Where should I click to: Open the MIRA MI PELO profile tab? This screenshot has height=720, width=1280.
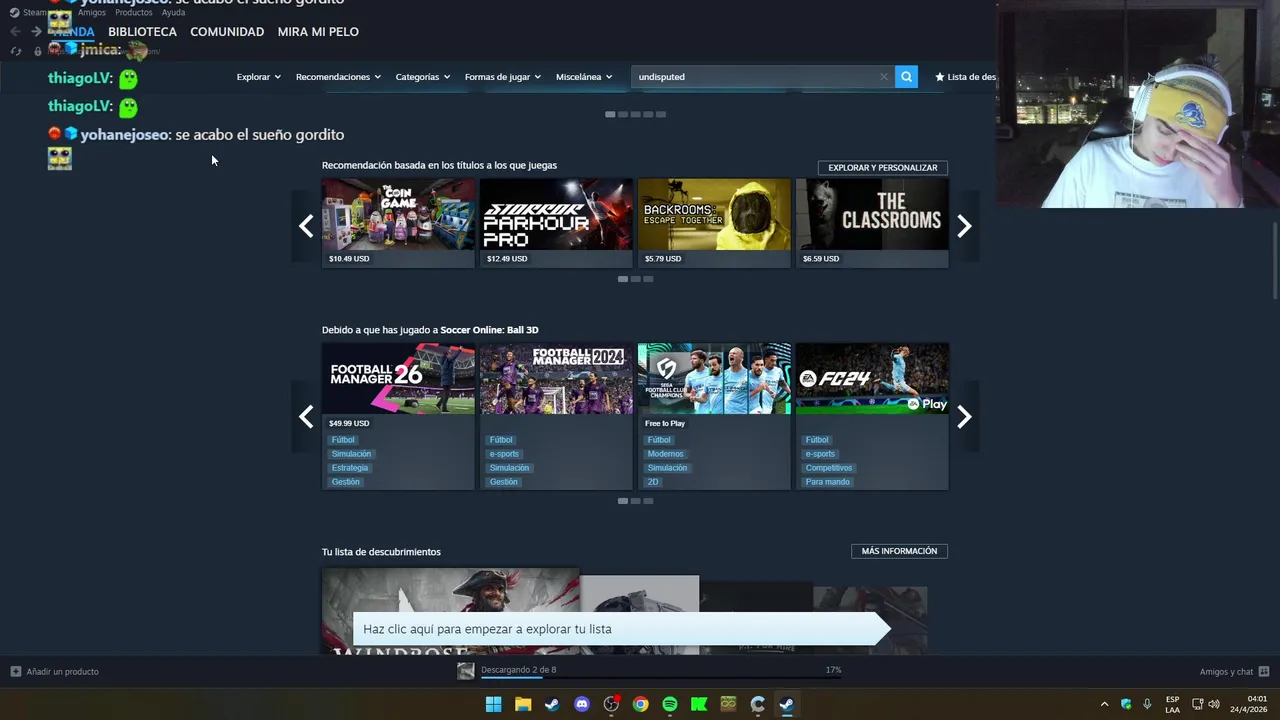click(x=318, y=32)
